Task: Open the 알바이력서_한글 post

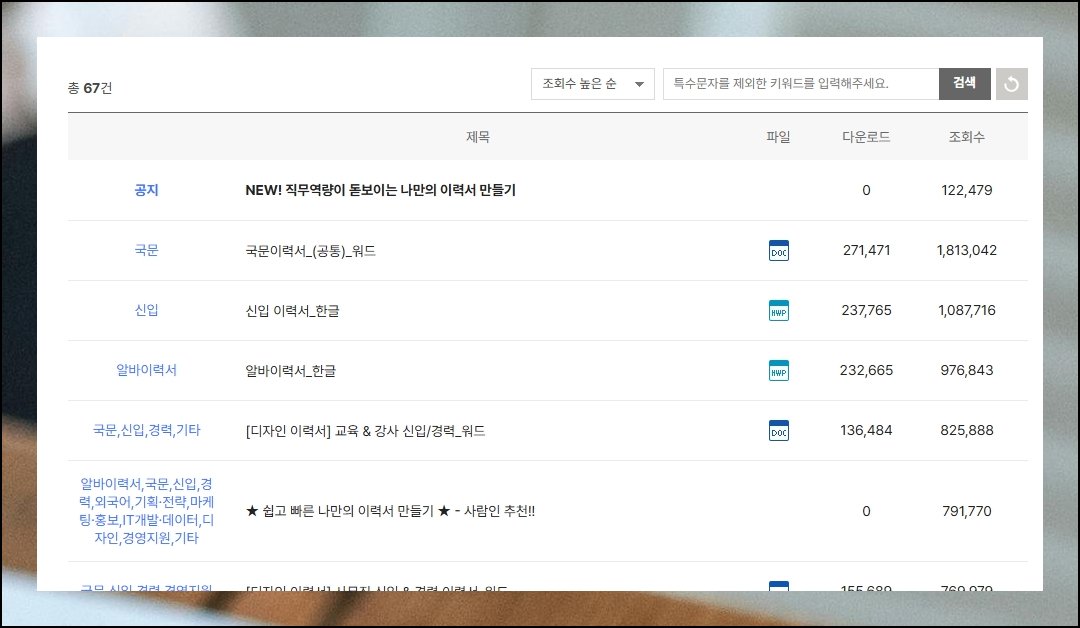Action: click(x=291, y=370)
